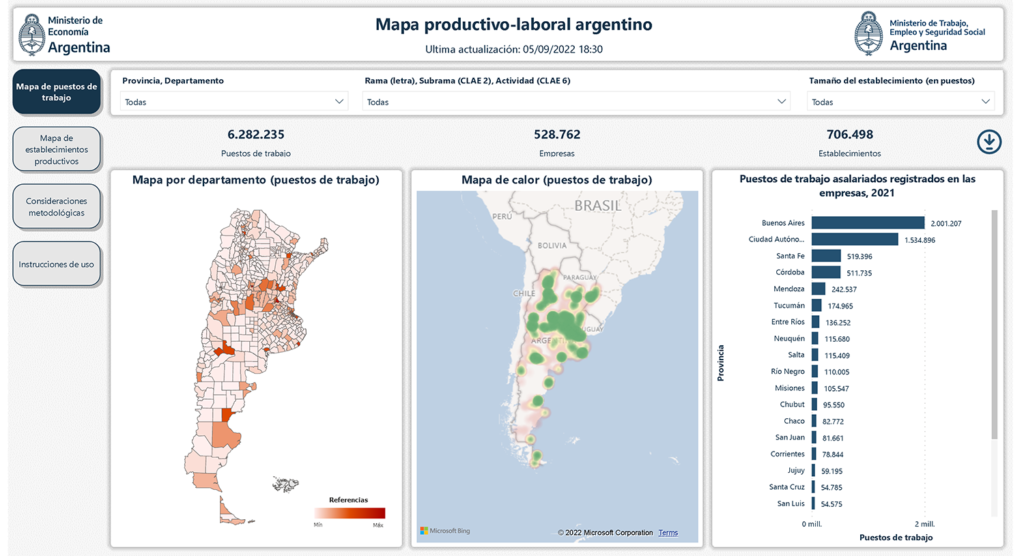Click the Malvinas islands on department map
Viewport: 1024px width, 556px height.
286,485
